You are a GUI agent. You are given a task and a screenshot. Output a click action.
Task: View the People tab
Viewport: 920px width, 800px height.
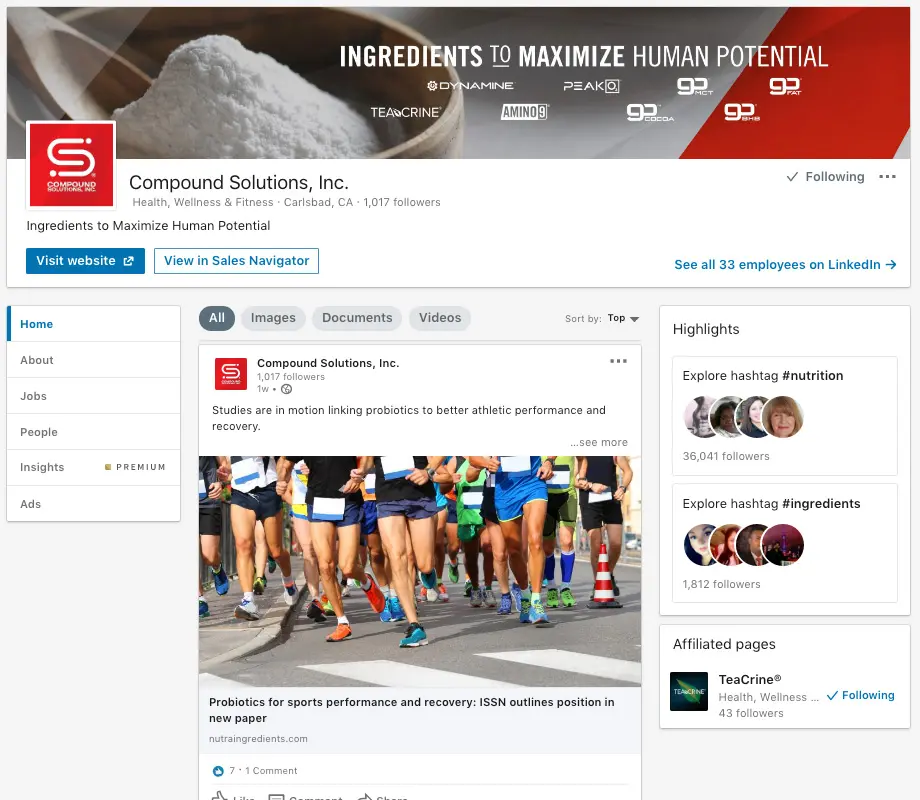(x=93, y=432)
